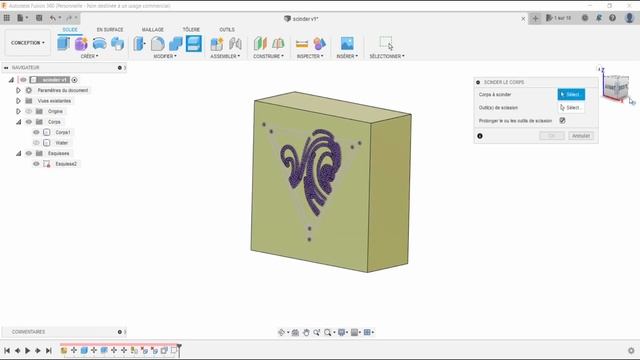Toggle visibility of the Corps folder

click(x=29, y=122)
